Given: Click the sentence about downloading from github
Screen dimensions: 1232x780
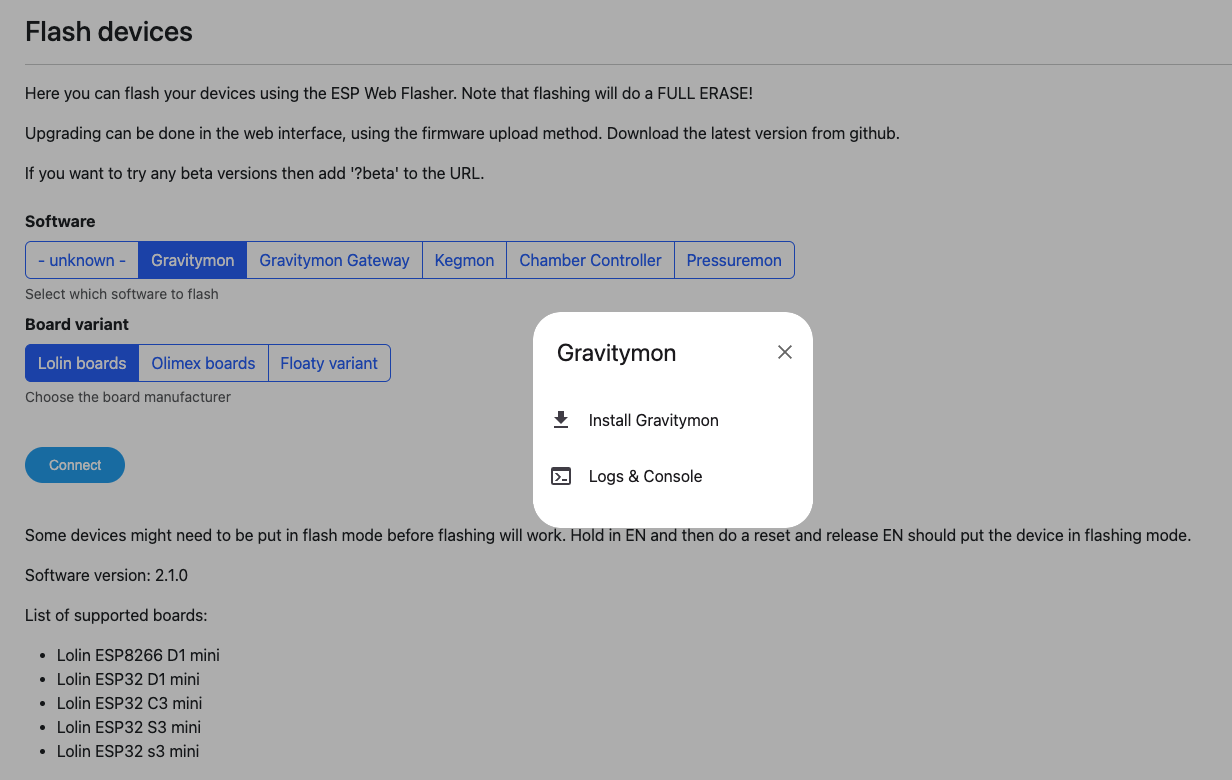Looking at the screenshot, I should click(x=462, y=133).
